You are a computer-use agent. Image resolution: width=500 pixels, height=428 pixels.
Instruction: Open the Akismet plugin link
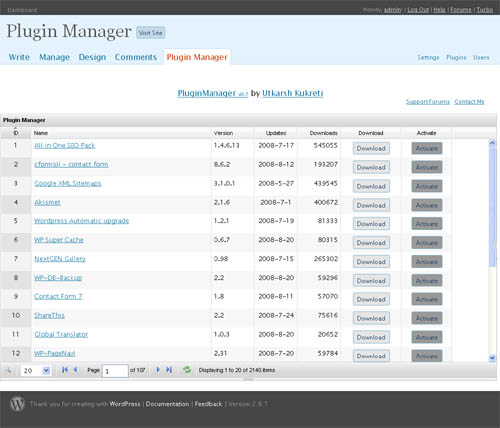[47, 202]
